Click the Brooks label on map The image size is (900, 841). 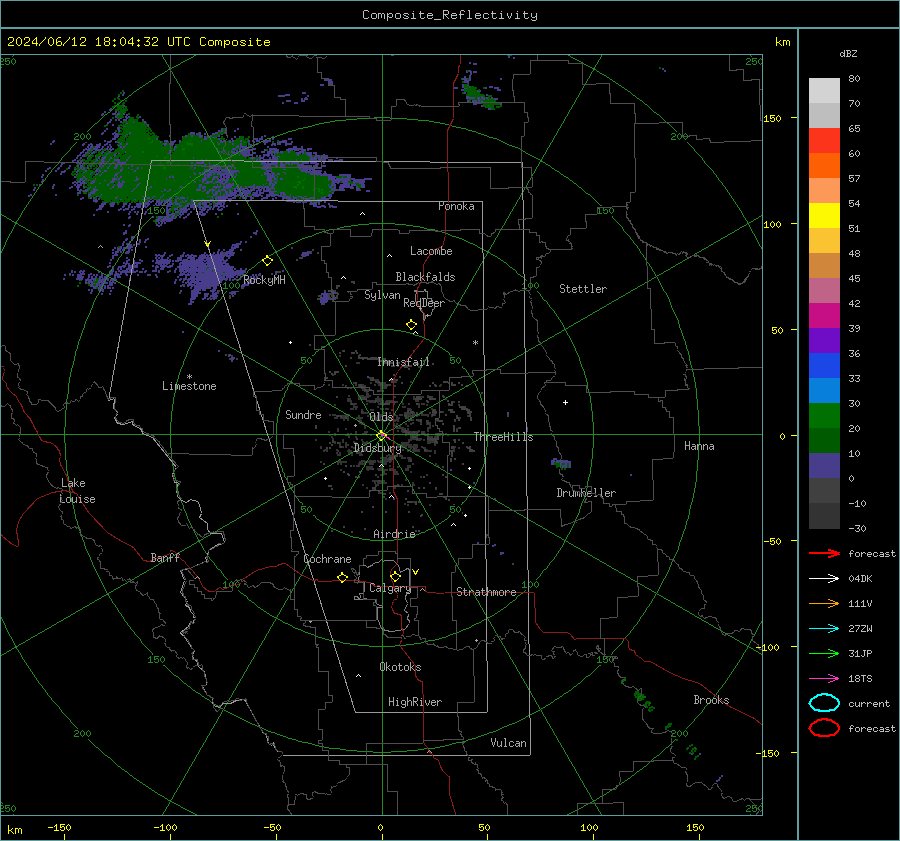[x=711, y=700]
